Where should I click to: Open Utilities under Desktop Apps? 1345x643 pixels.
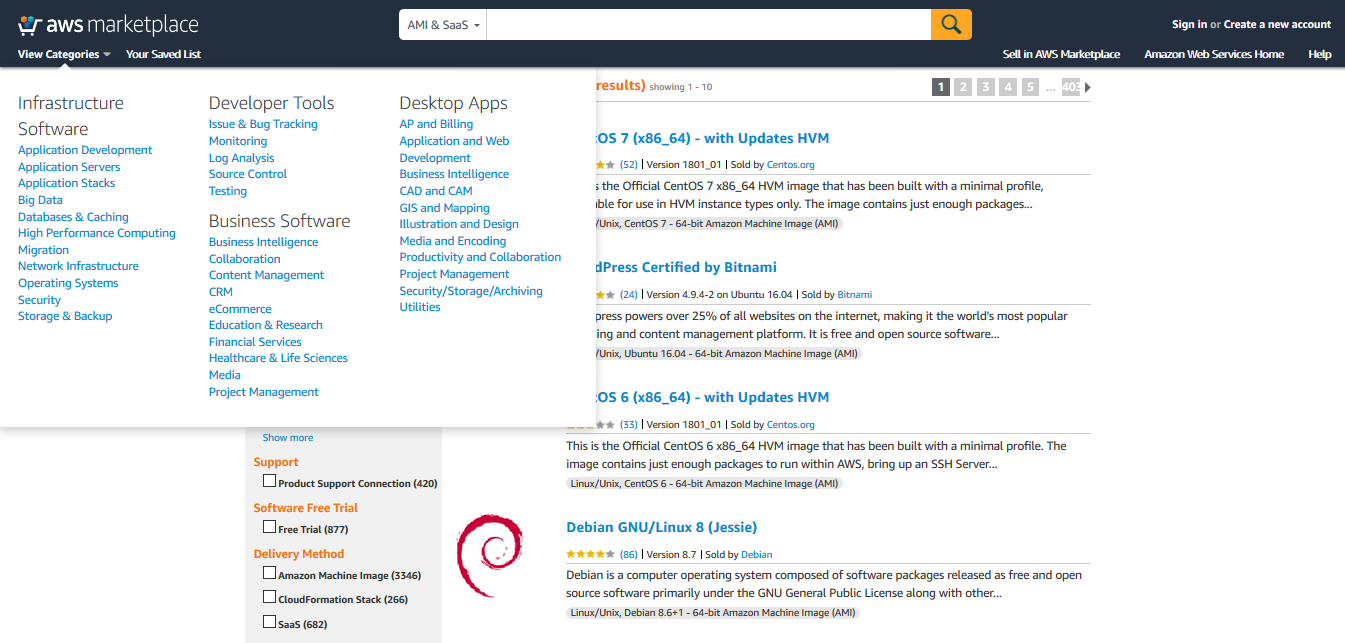point(420,307)
